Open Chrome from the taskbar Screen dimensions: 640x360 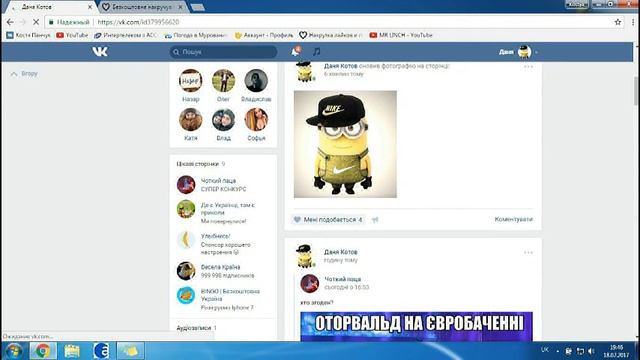(x=42, y=351)
